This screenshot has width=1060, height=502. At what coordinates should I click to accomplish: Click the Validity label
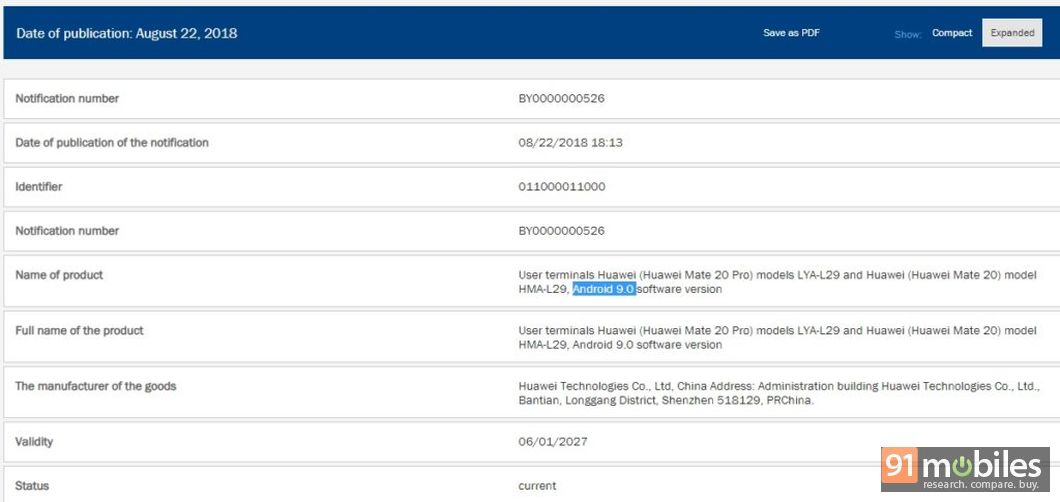(34, 442)
